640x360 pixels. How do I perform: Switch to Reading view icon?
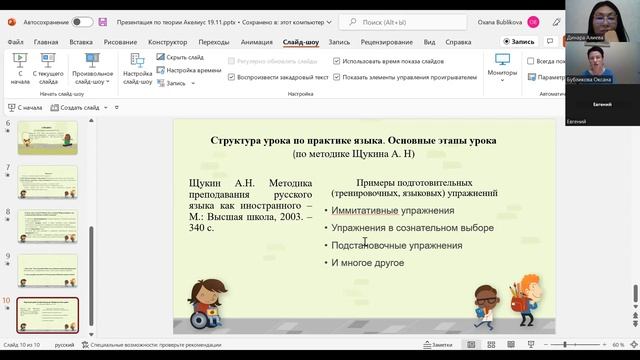[511, 345]
